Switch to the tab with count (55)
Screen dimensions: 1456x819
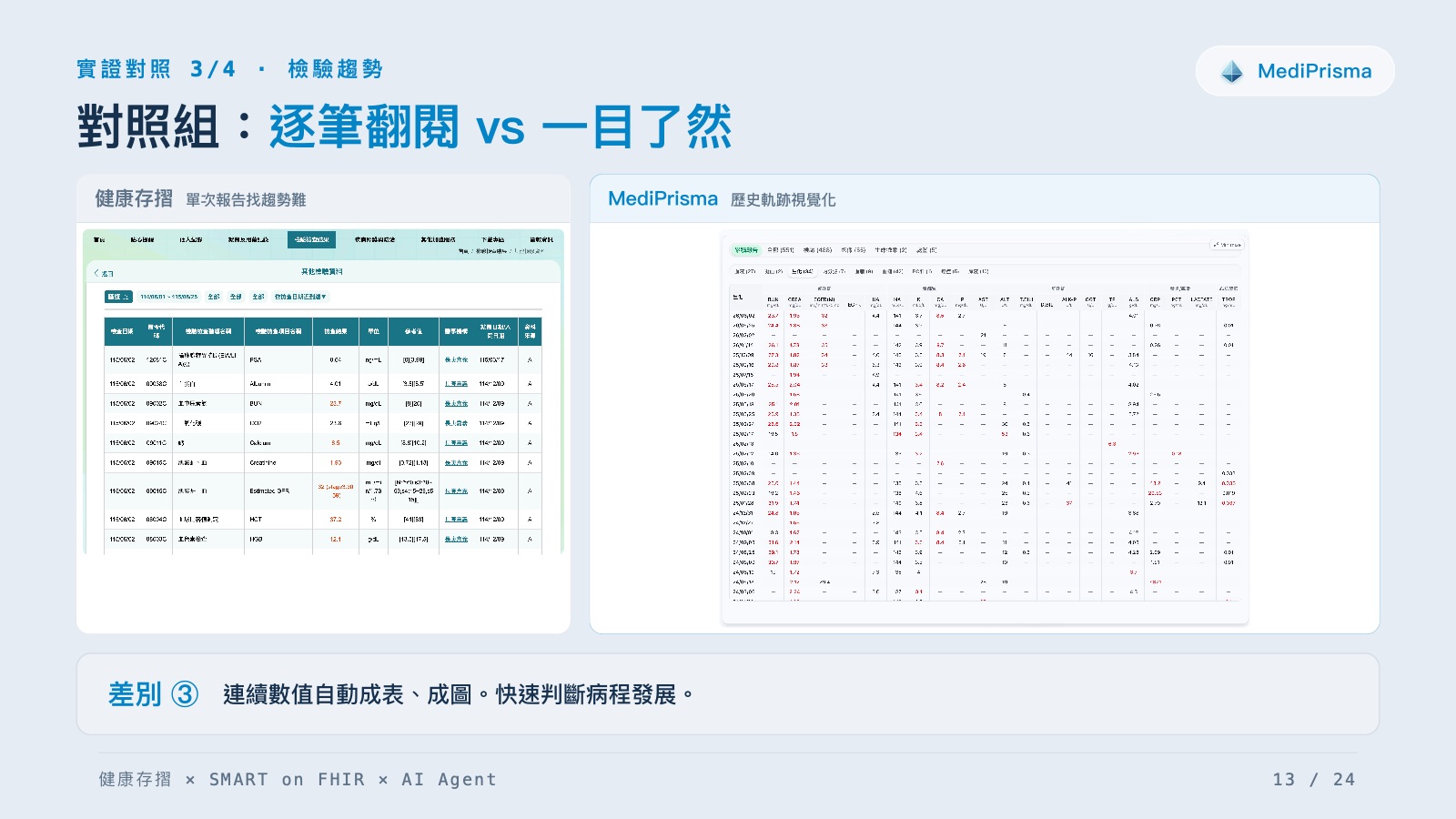(854, 249)
